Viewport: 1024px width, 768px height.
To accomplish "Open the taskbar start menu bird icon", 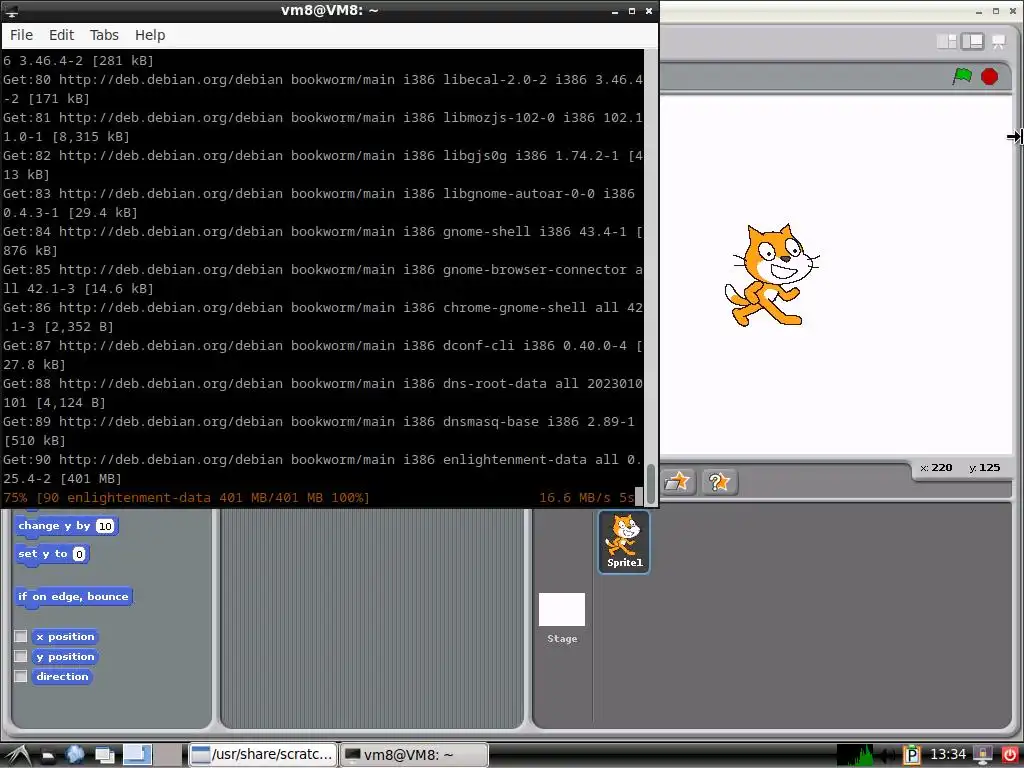I will [18, 755].
